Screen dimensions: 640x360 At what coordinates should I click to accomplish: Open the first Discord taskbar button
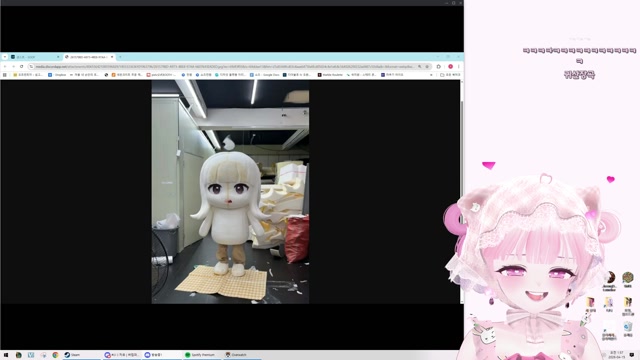[x=122, y=355]
